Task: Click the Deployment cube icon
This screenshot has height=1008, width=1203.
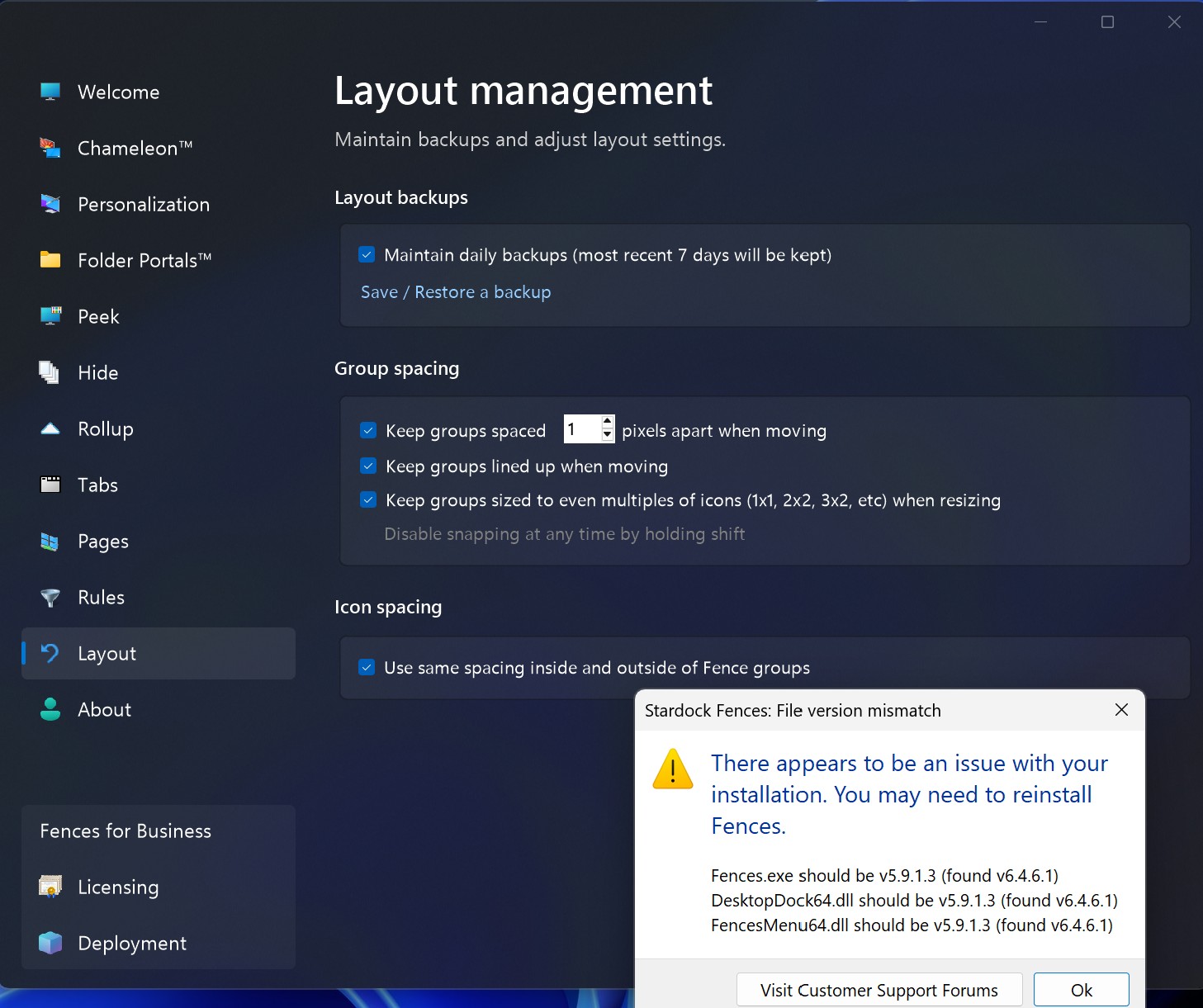Action: [x=50, y=943]
